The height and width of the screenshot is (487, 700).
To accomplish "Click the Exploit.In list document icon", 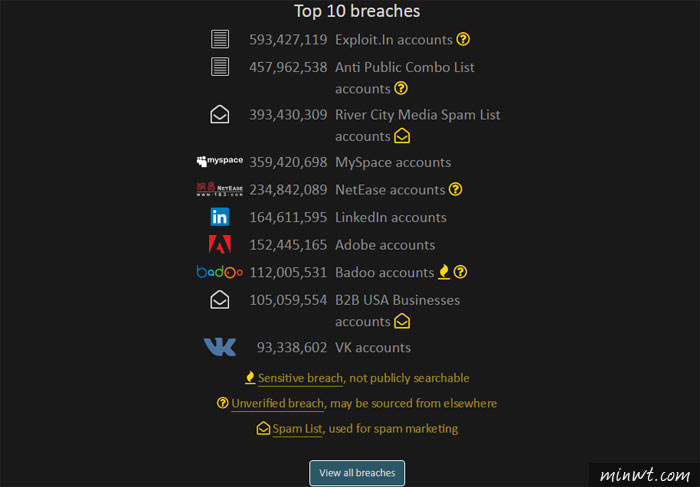I will pos(220,39).
